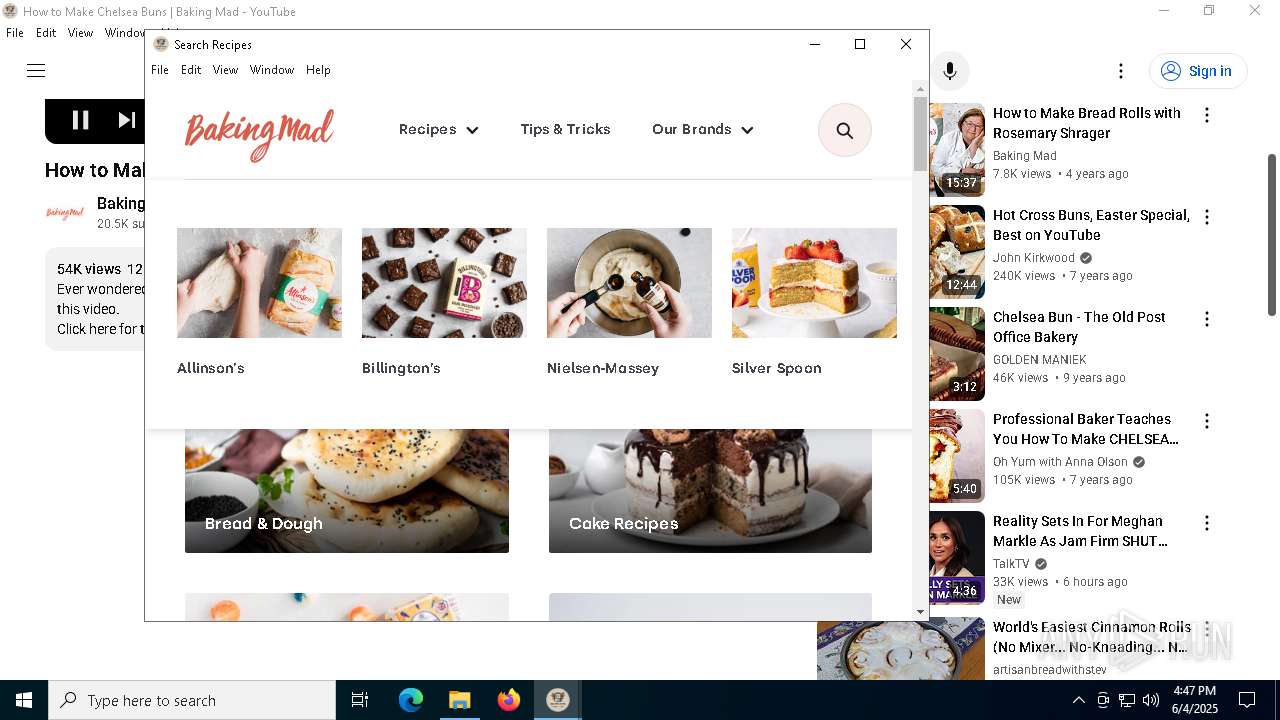The image size is (1280, 720).
Task: Open Task View on the taskbar
Action: (x=360, y=700)
